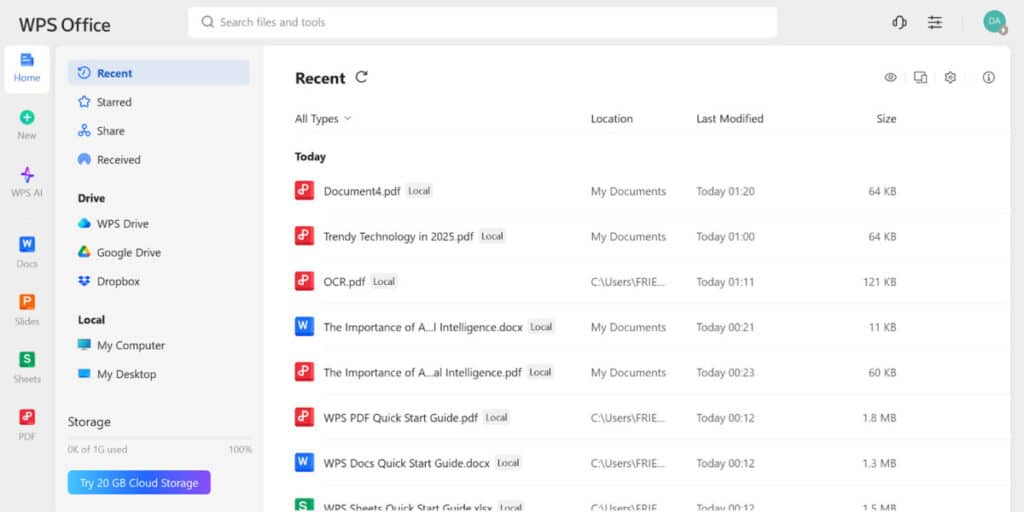Image resolution: width=1024 pixels, height=512 pixels.
Task: Click the Word icon of Intelligence.docx row
Action: coord(304,327)
